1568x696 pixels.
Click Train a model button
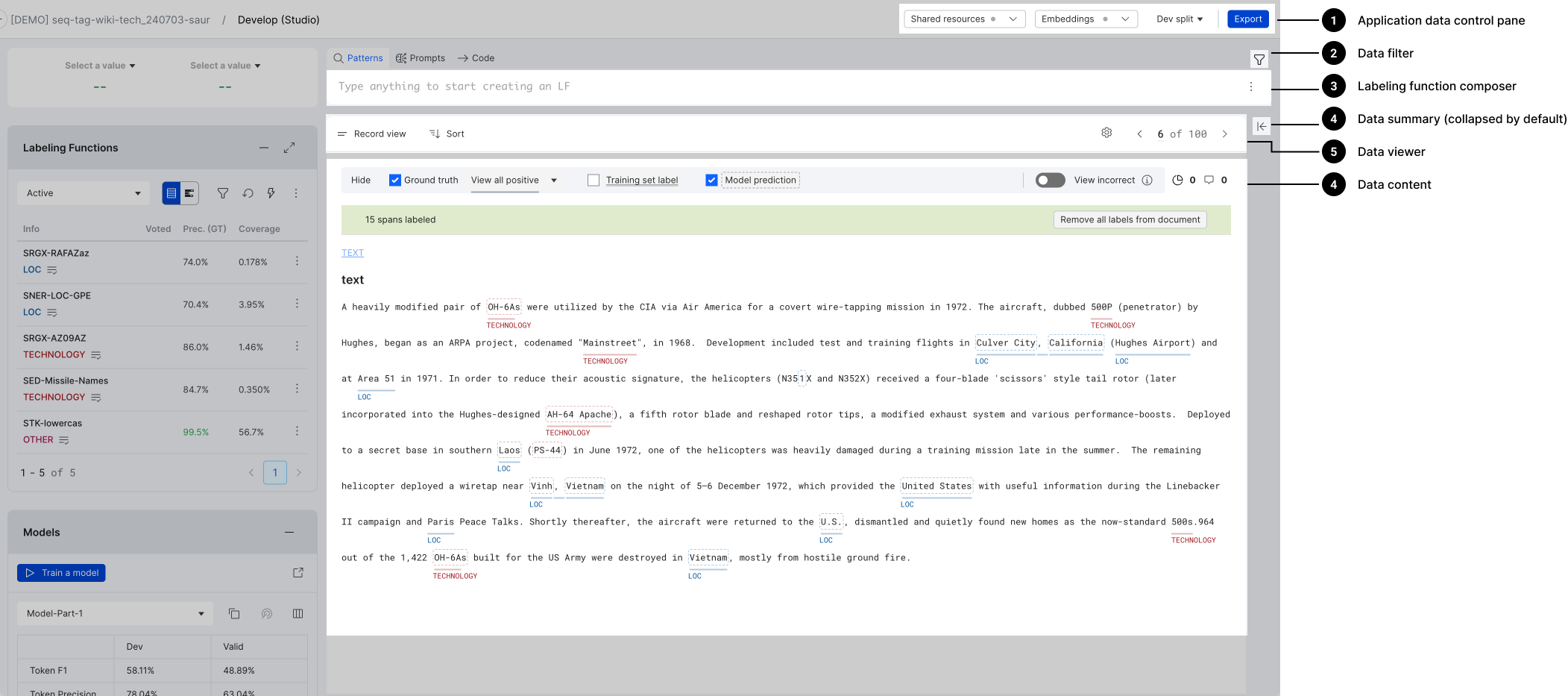coord(61,573)
